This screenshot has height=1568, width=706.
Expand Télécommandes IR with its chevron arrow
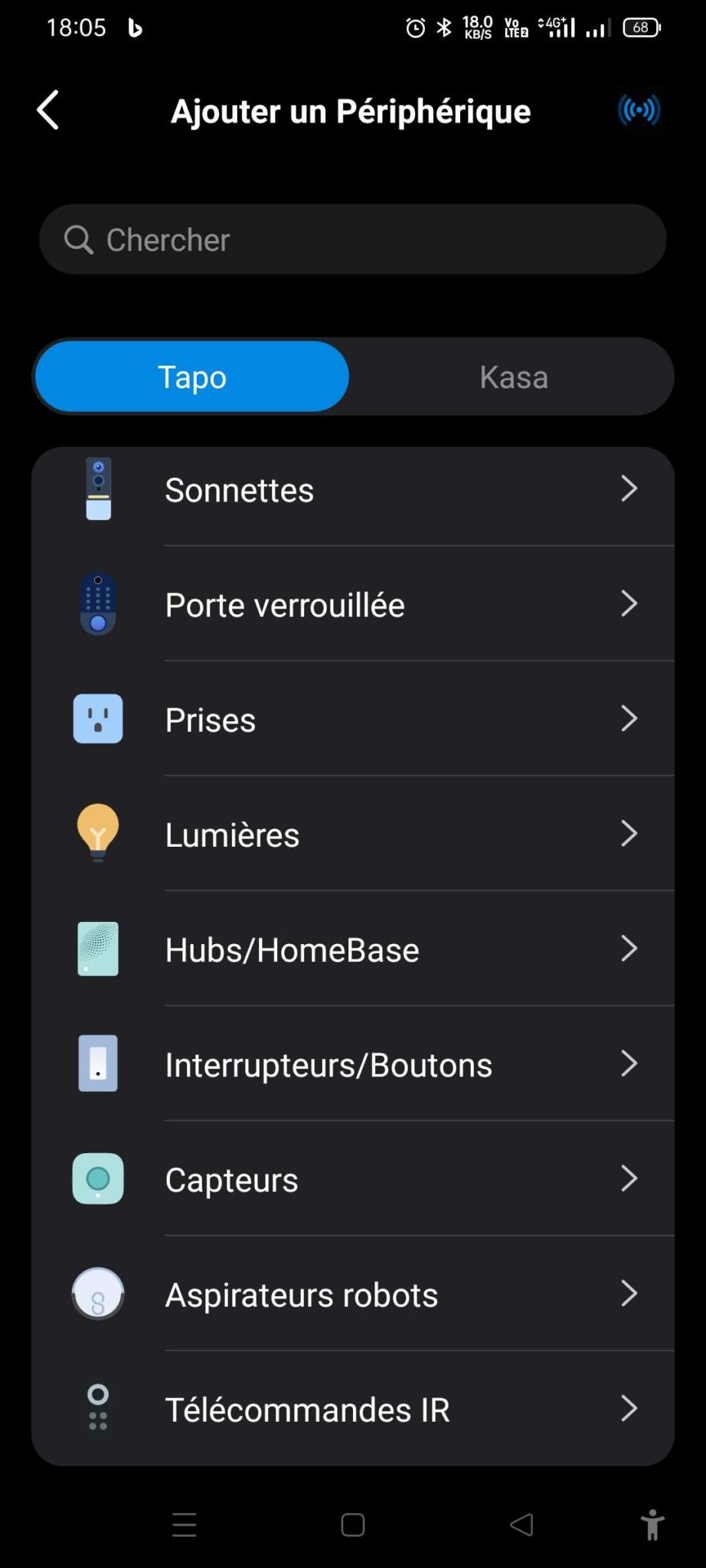pyautogui.click(x=629, y=1408)
